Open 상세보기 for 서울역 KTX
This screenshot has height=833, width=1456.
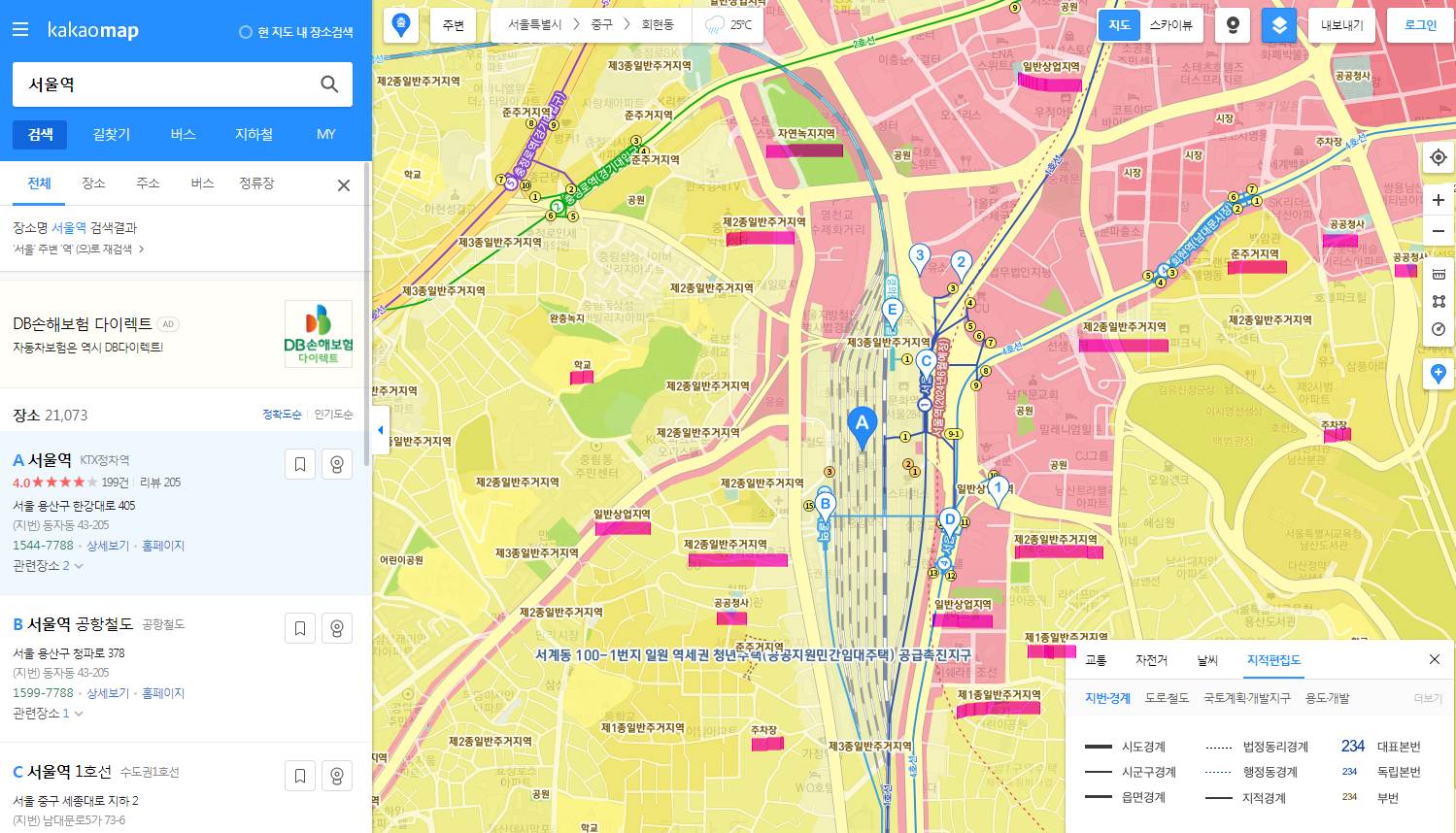[x=108, y=547]
